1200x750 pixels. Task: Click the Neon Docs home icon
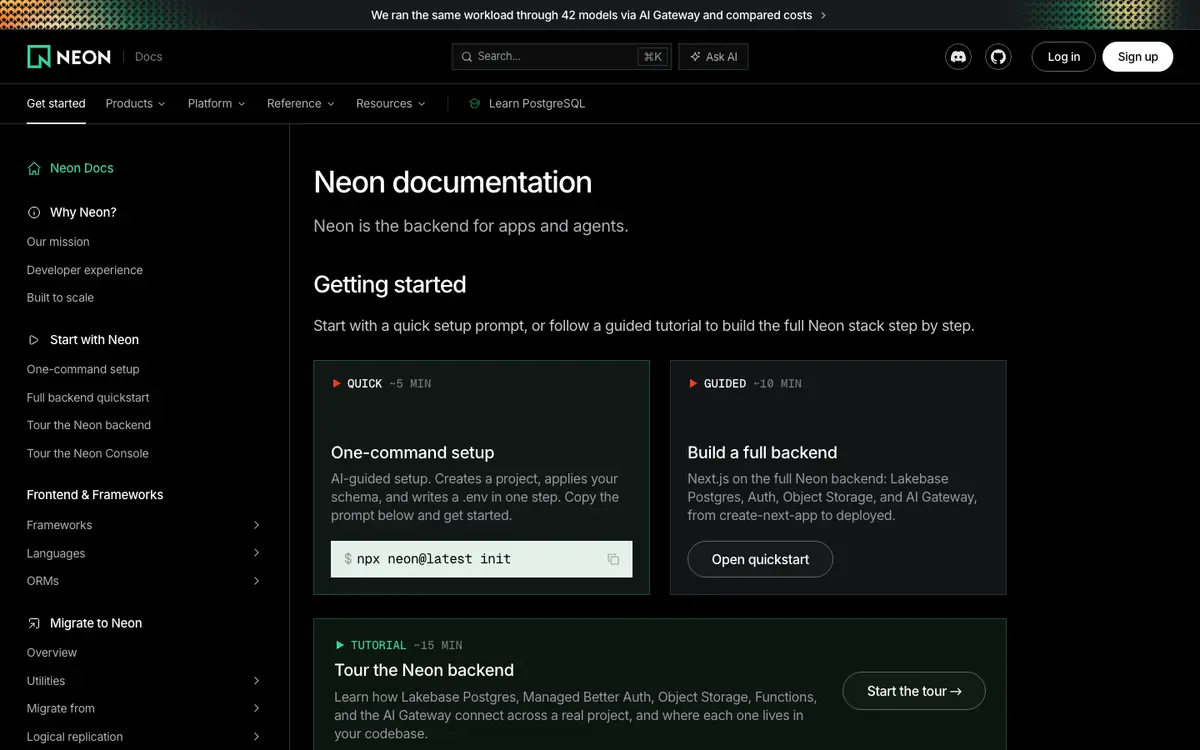tap(34, 168)
